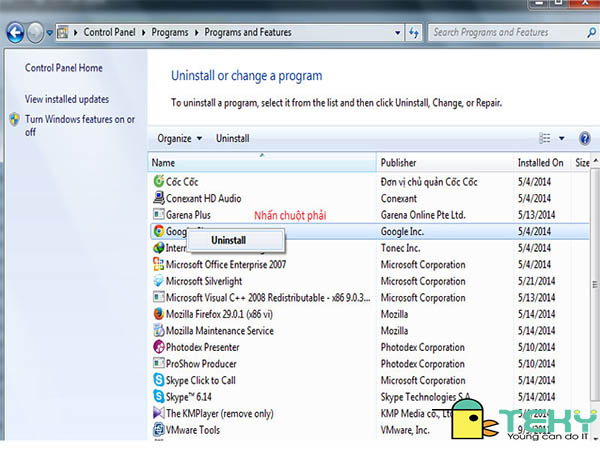Click the program list vertical scrollbar
The image size is (600, 450).
point(595,283)
